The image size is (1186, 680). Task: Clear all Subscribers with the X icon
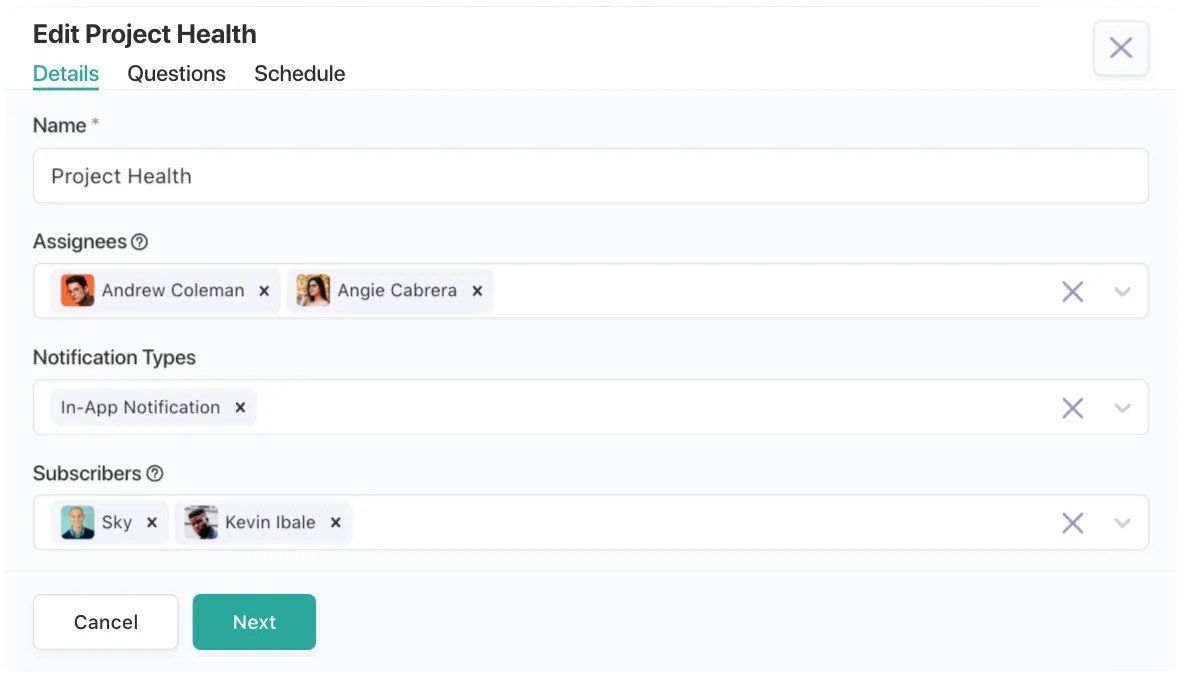tap(1073, 522)
